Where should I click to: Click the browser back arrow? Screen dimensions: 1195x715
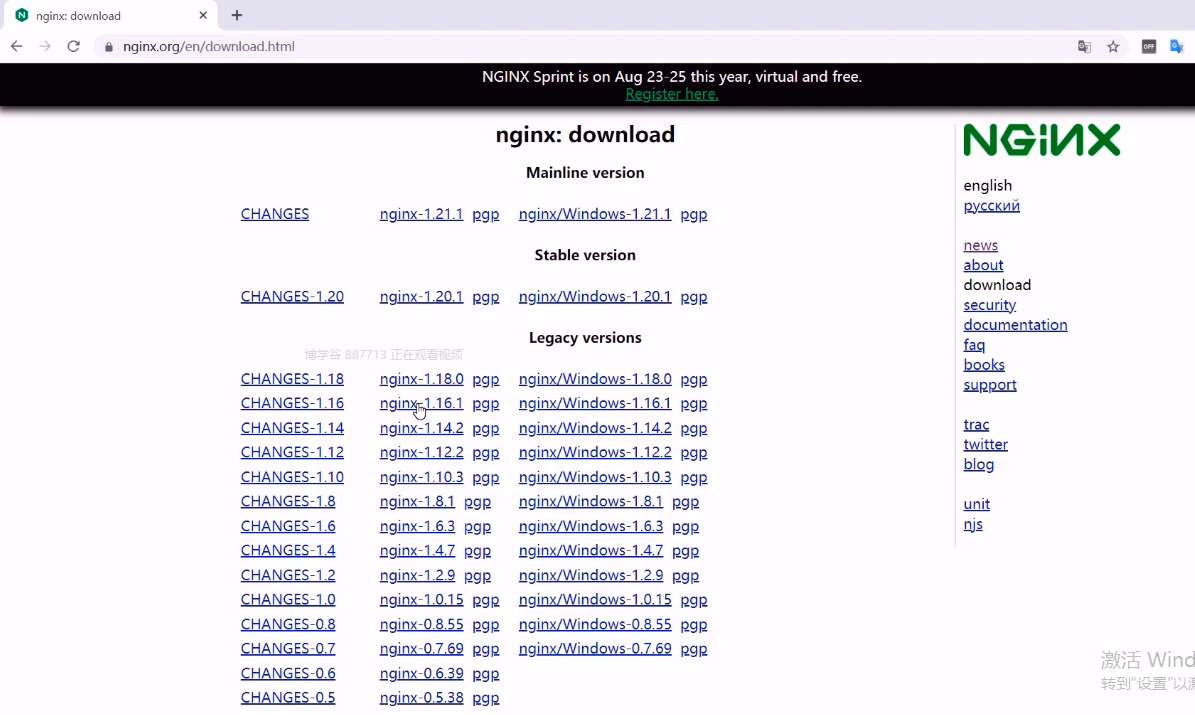tap(17, 46)
